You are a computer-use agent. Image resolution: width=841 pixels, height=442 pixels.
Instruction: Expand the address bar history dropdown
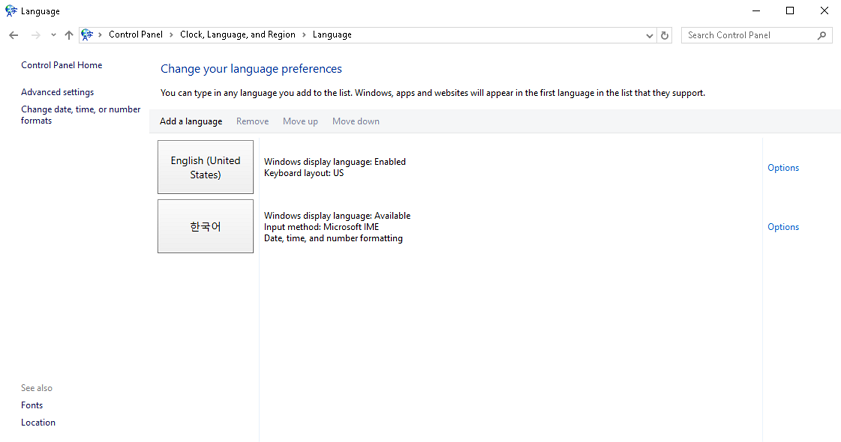coord(650,35)
